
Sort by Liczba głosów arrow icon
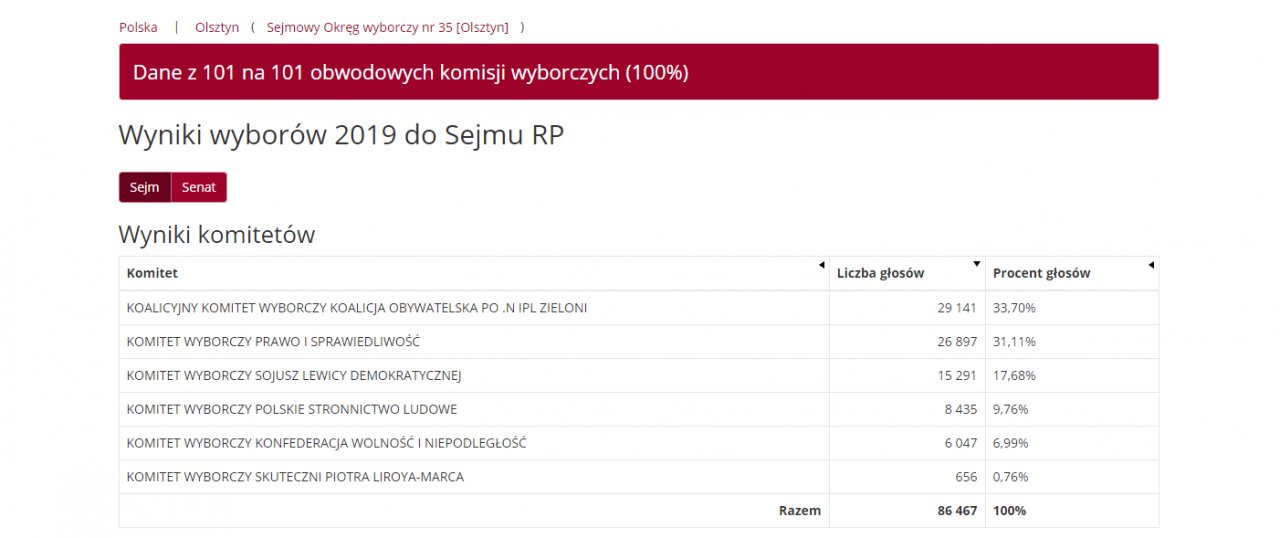click(x=977, y=265)
